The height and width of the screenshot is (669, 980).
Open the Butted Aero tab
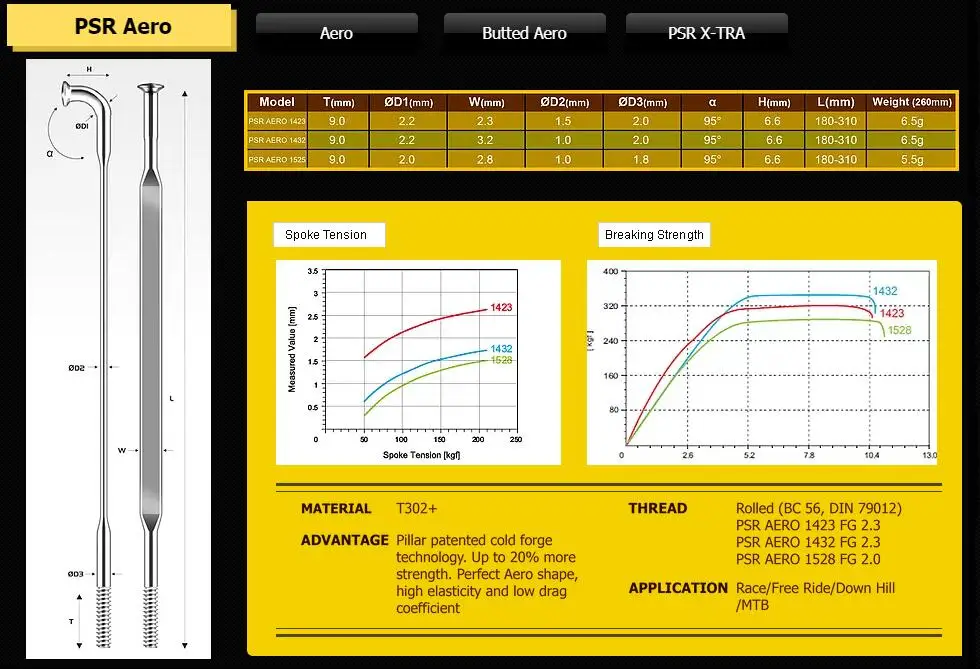[x=524, y=33]
